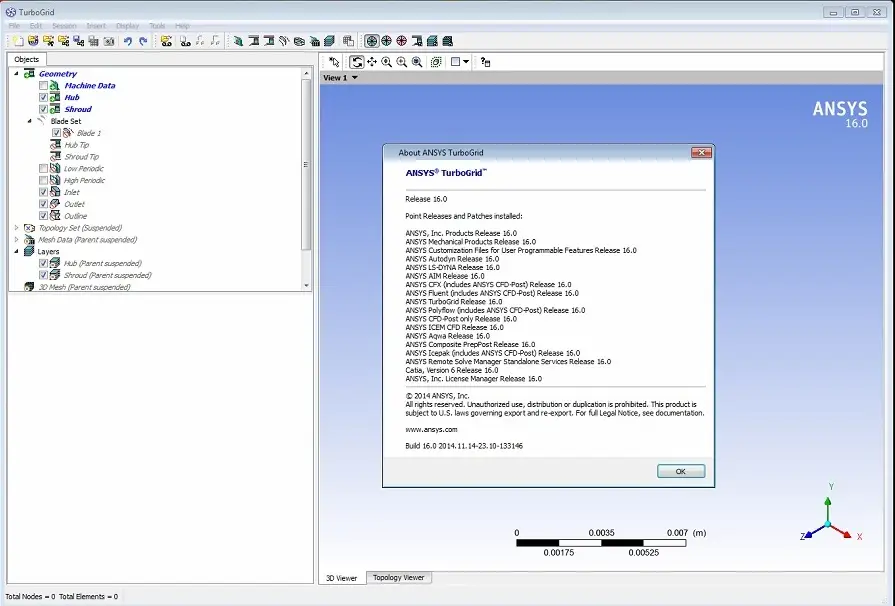Click the TurboGrid logo in title bar
This screenshot has width=895, height=606.
10,12
